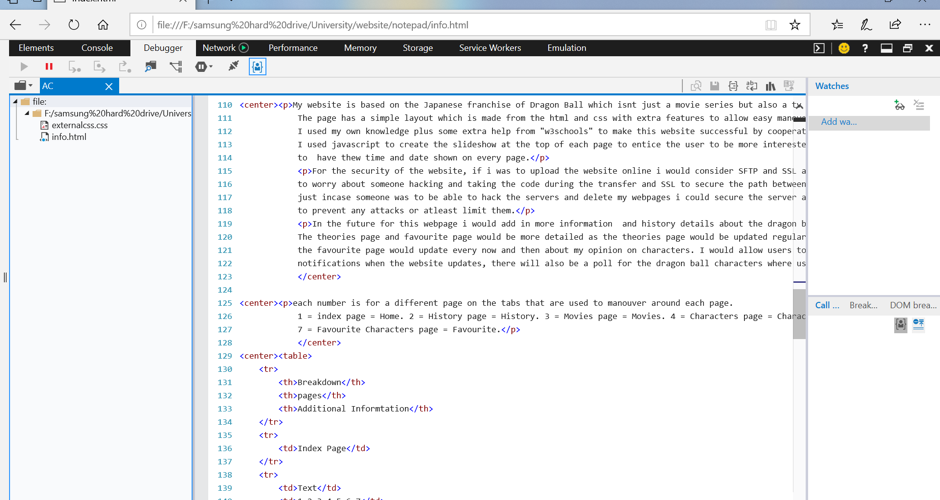Close the AC file tab

[109, 86]
